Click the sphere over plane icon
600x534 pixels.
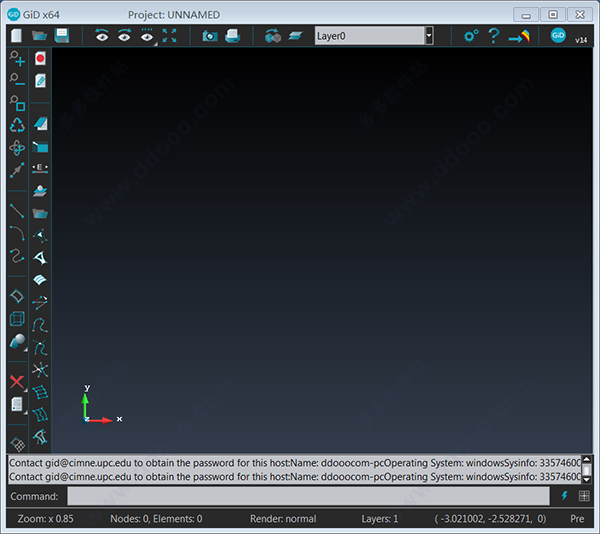(40, 190)
